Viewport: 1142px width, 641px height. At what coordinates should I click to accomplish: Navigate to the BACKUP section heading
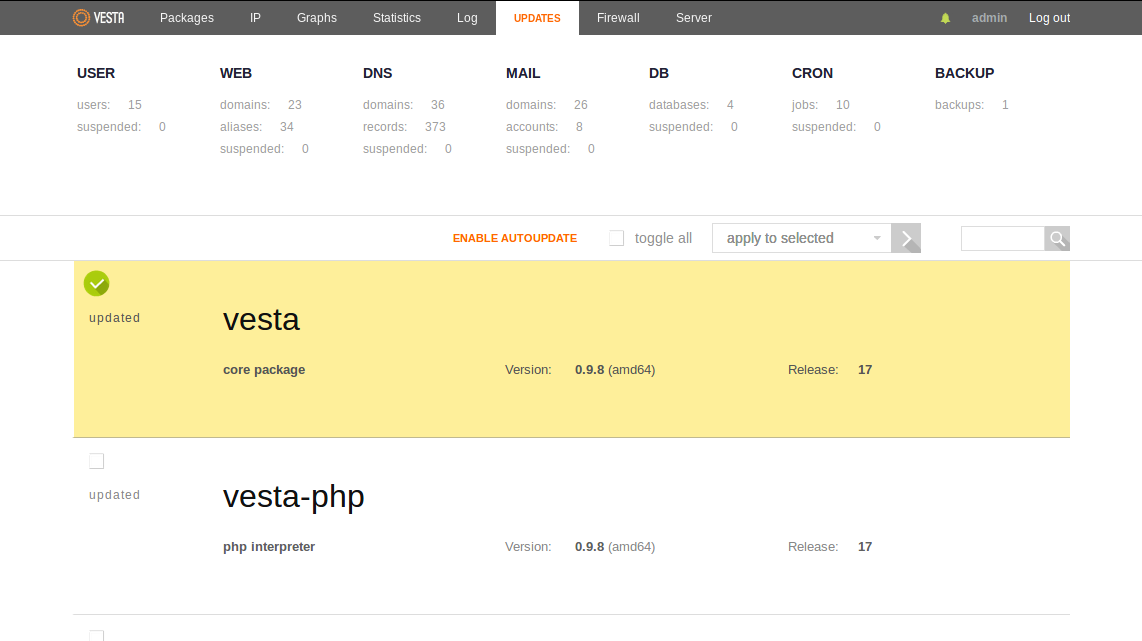pos(964,73)
